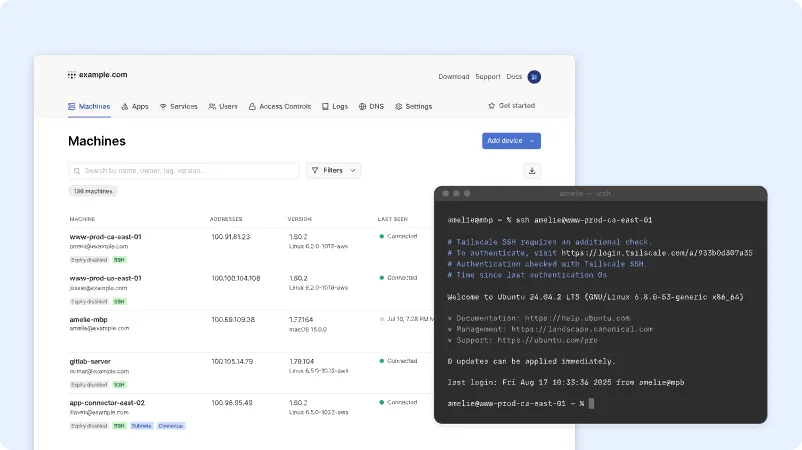Open the user avatar in header
This screenshot has height=450, width=802.
[534, 77]
